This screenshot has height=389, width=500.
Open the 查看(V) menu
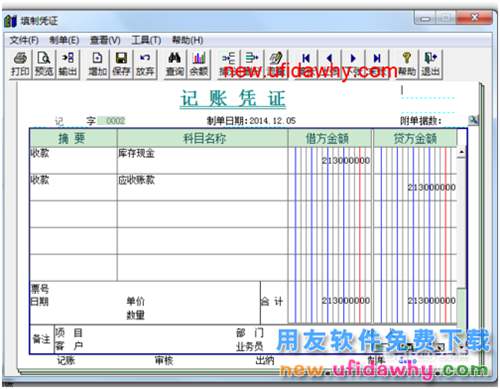click(105, 40)
